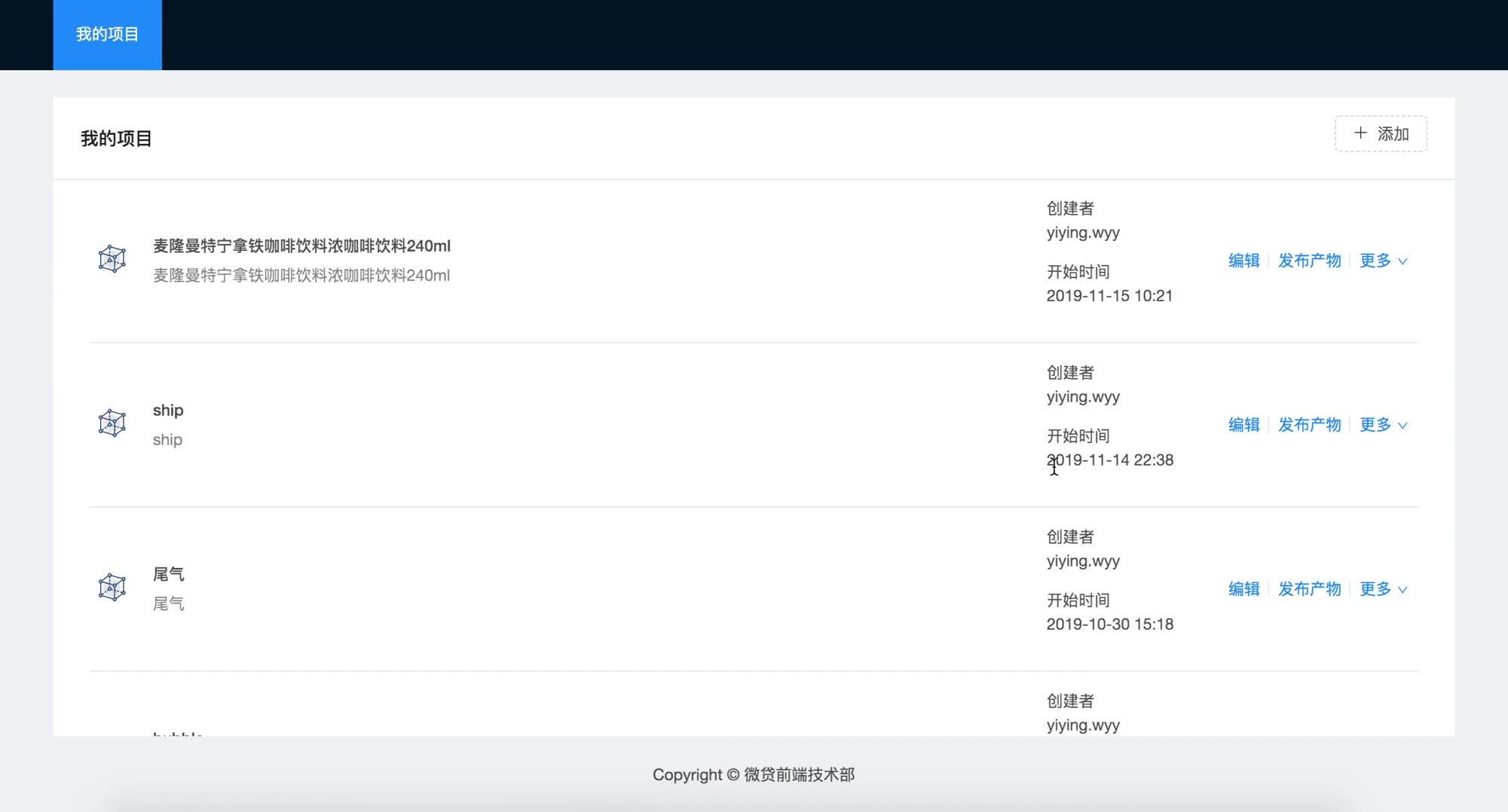The height and width of the screenshot is (812, 1508).
Task: Open the 我的项目 tab in the top navigation
Action: (107, 35)
